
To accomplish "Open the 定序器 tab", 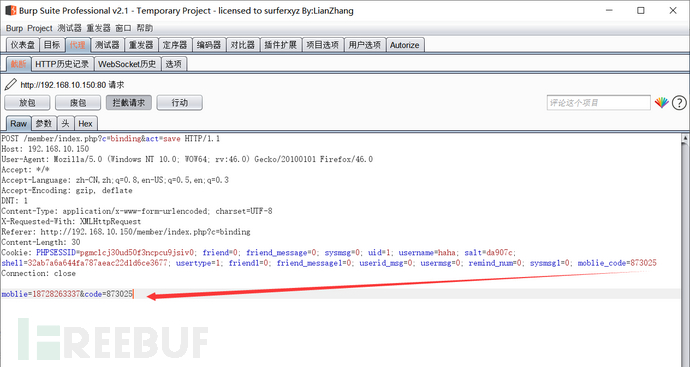I will (175, 45).
